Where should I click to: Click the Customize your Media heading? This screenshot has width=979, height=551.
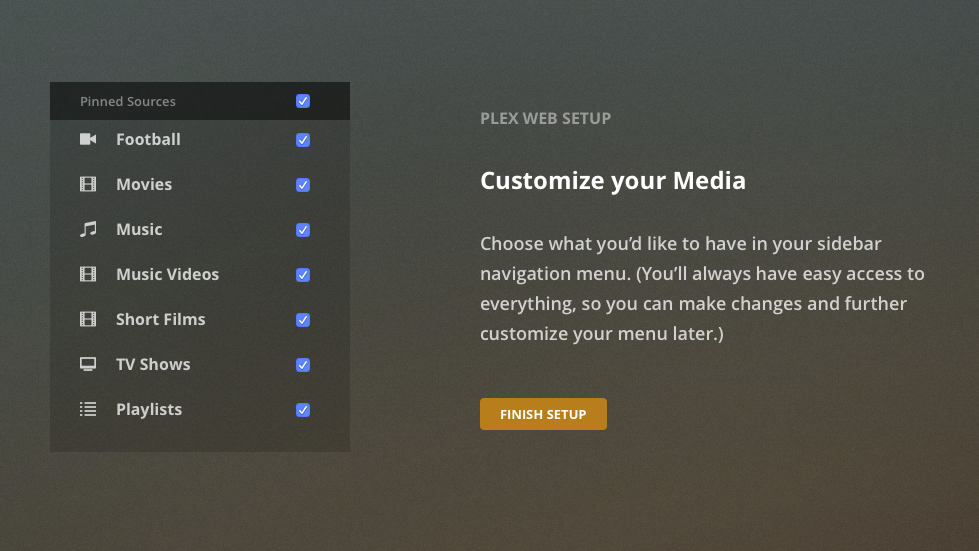pyautogui.click(x=612, y=180)
